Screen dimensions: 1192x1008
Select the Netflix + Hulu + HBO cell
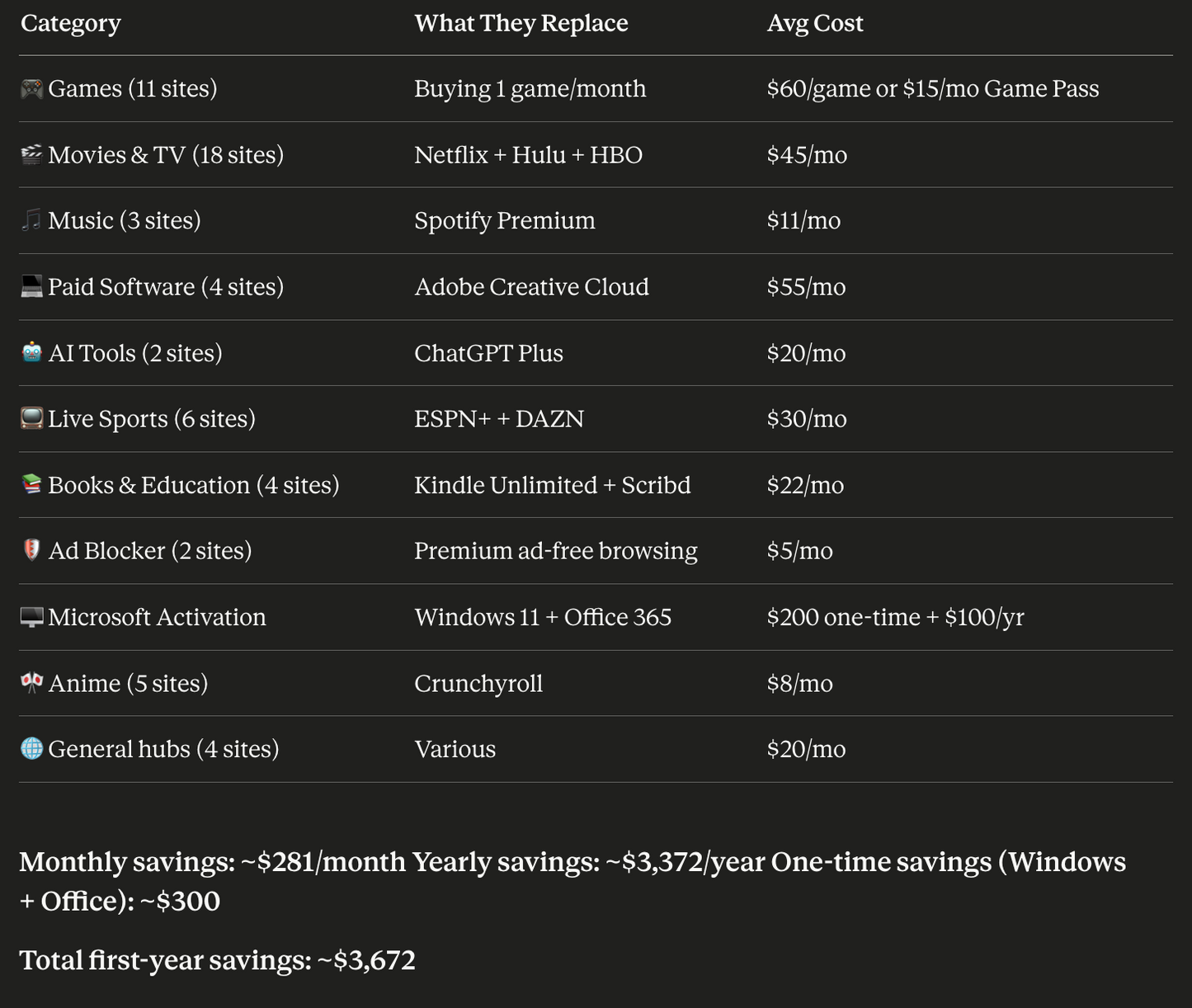click(528, 155)
